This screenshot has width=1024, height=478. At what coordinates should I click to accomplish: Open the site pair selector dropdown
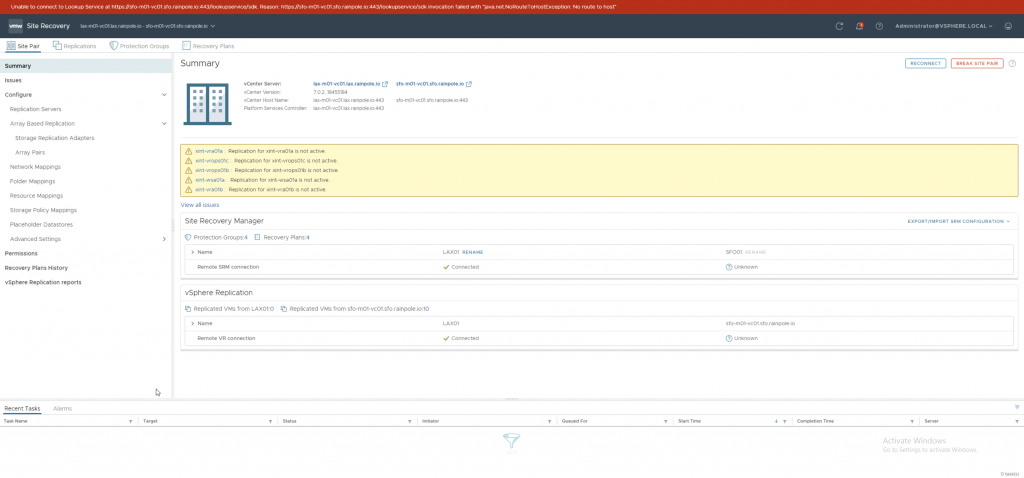[148, 26]
